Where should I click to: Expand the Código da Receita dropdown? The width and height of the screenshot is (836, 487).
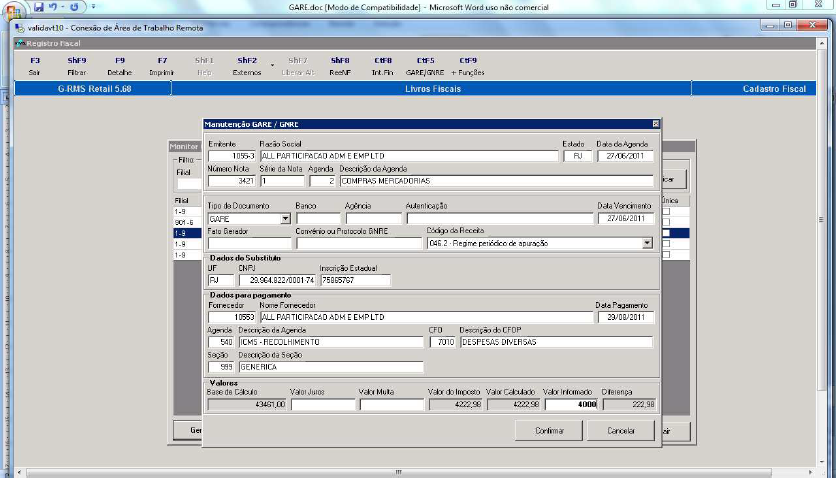pyautogui.click(x=646, y=242)
